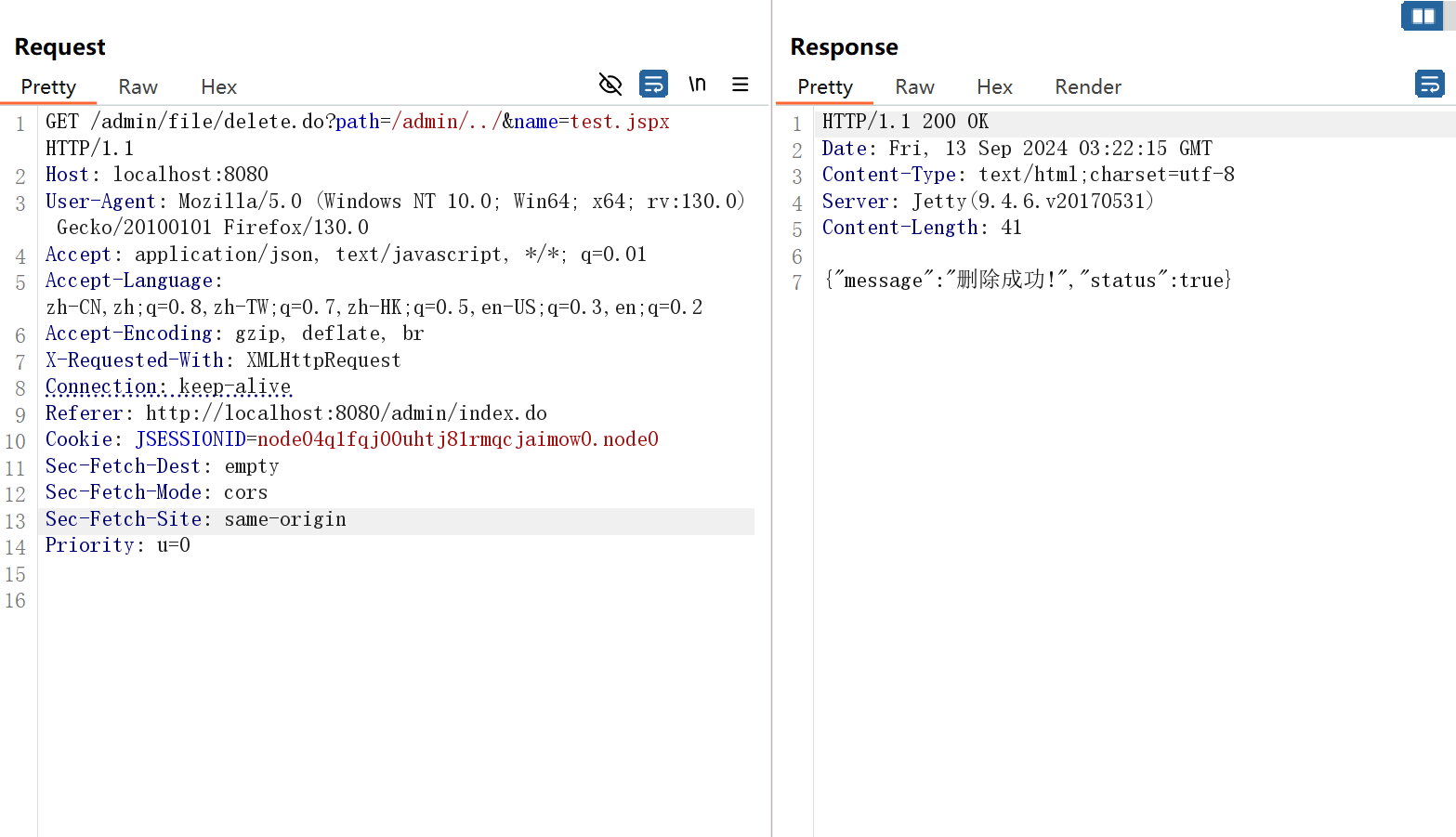Click the HTTP/1.1 200 OK status line
The height and width of the screenshot is (837, 1456).
[x=906, y=122]
